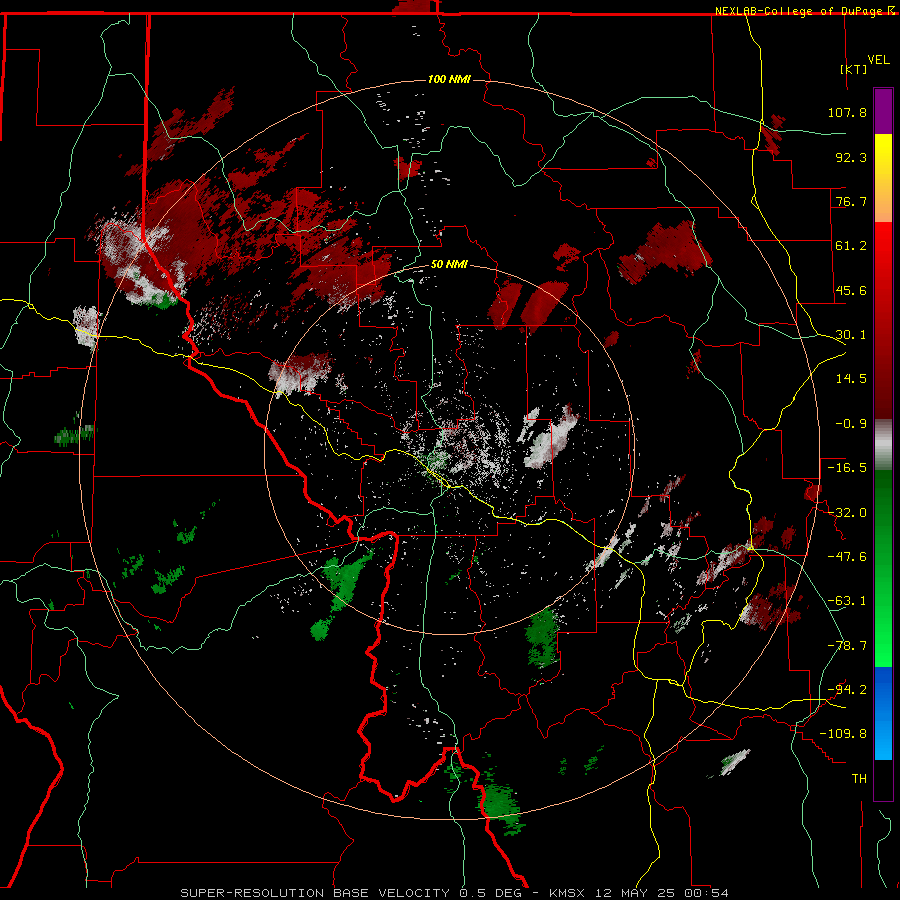Select the 14.5 velocity scale value
The image size is (900, 900).
pos(851,379)
